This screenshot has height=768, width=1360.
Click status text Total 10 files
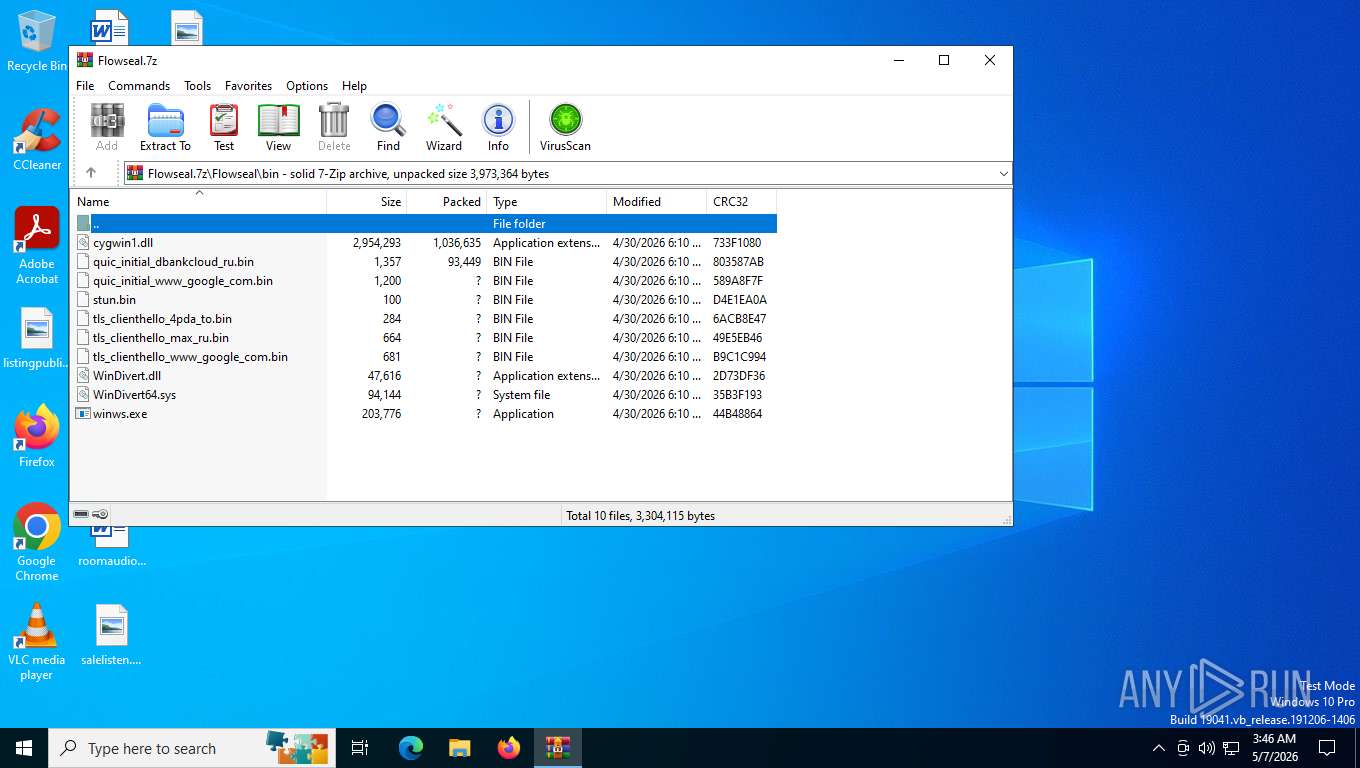640,516
